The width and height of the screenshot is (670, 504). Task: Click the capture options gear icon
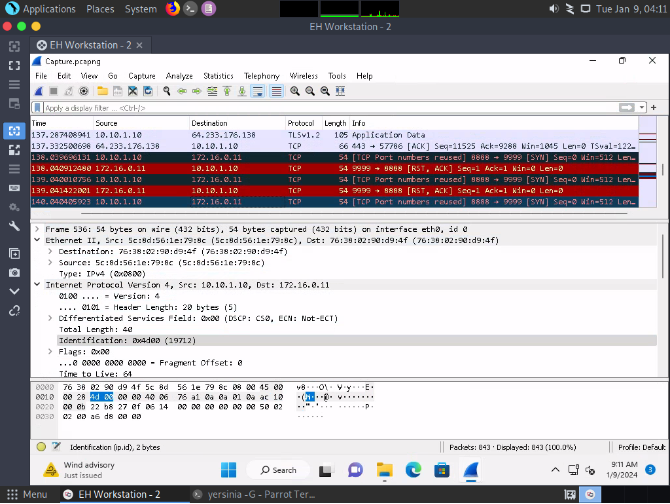(82, 91)
